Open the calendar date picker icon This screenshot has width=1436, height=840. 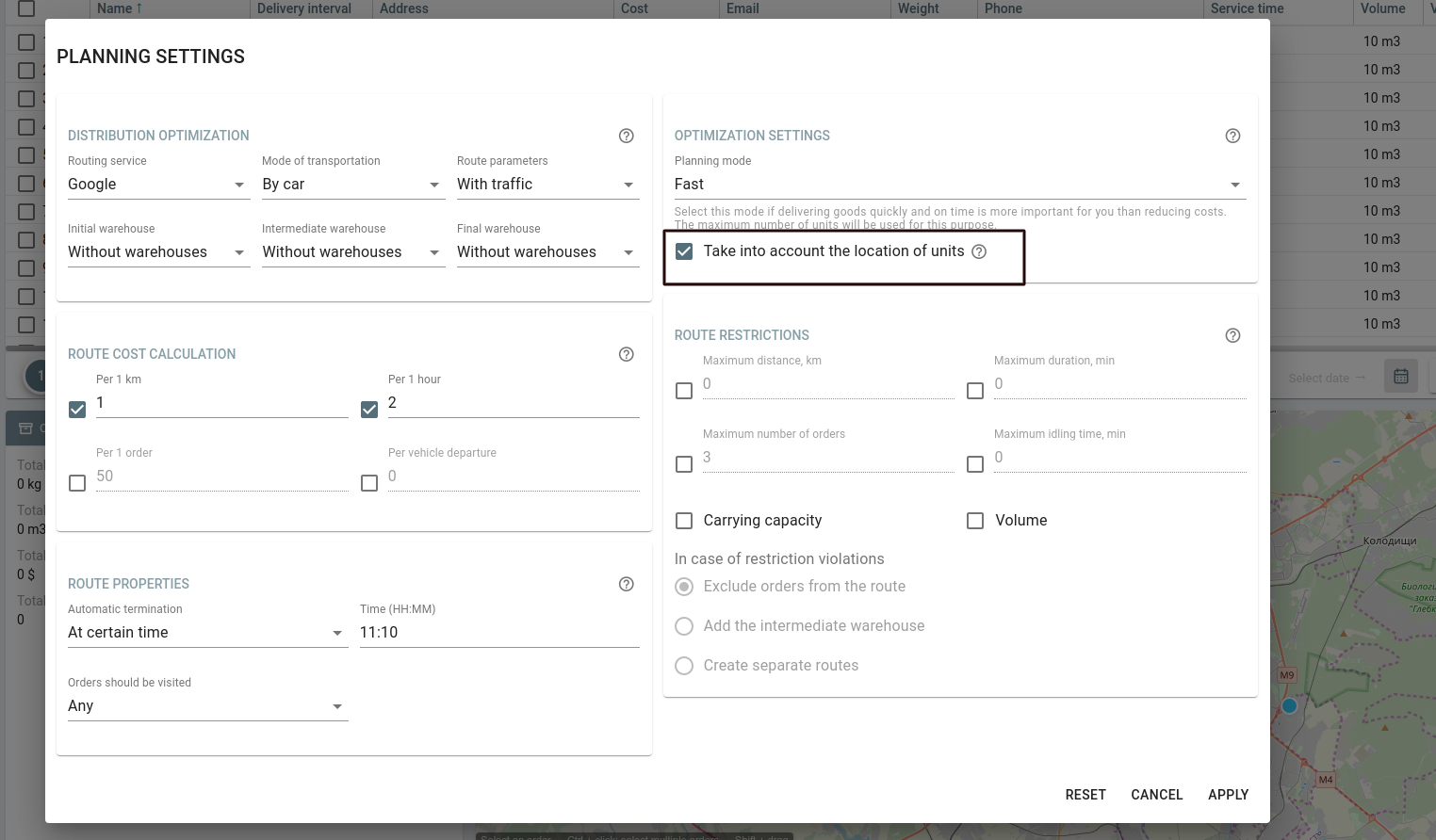pos(1400,377)
